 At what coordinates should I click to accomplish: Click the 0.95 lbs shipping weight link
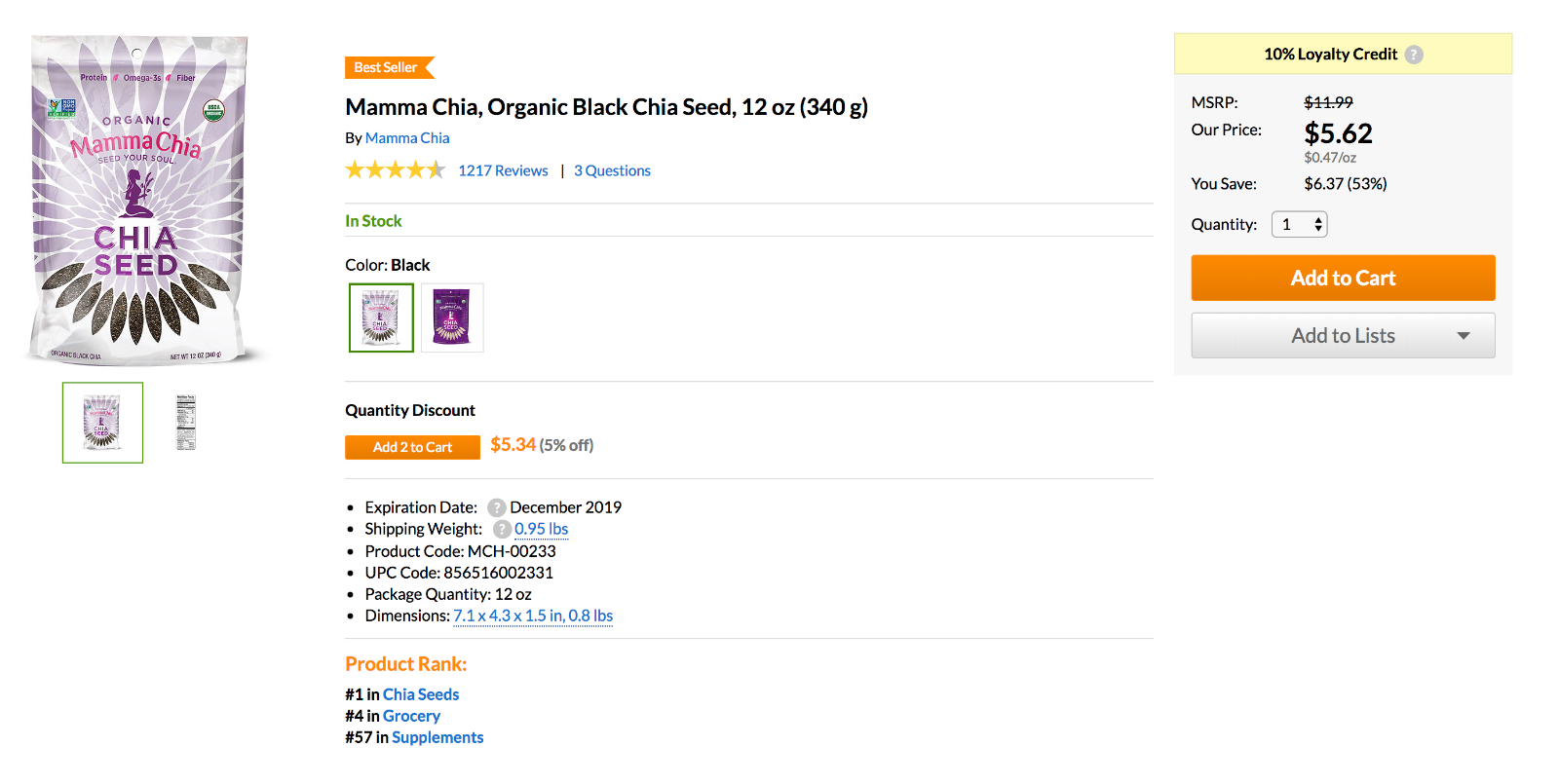[x=541, y=529]
